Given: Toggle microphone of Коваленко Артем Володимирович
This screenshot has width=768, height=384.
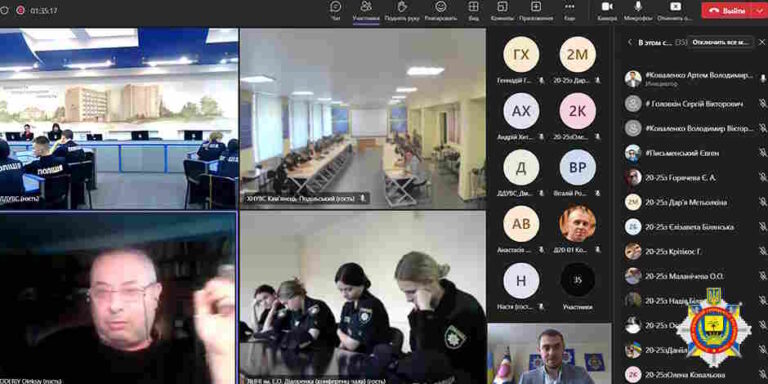Looking at the screenshot, I should tap(762, 78).
